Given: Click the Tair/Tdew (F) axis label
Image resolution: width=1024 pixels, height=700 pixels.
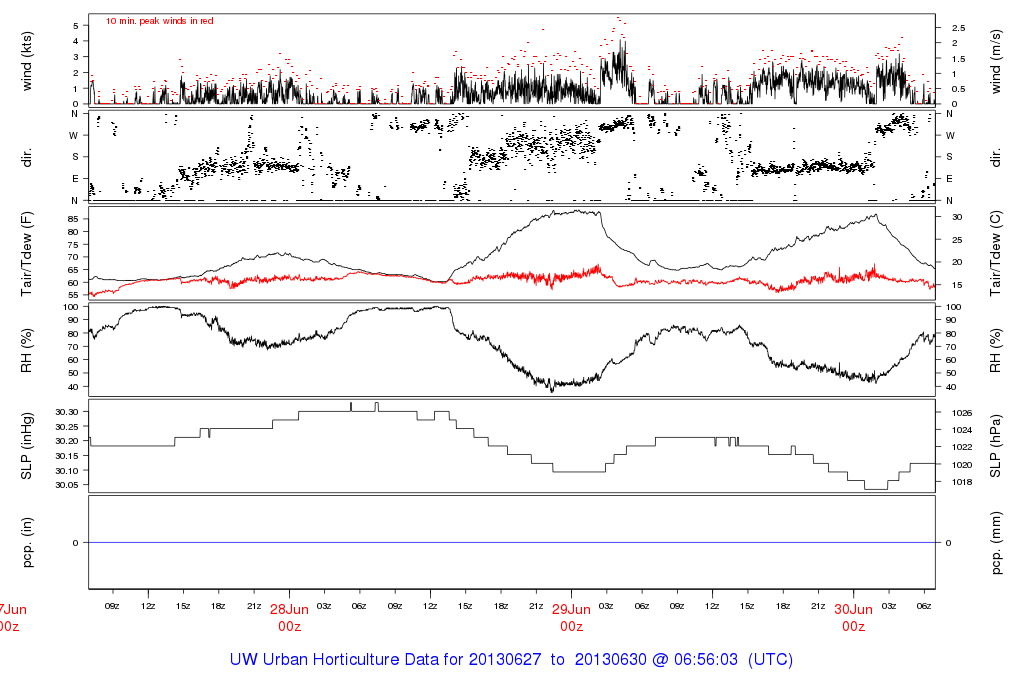Looking at the screenshot, I should (27, 253).
